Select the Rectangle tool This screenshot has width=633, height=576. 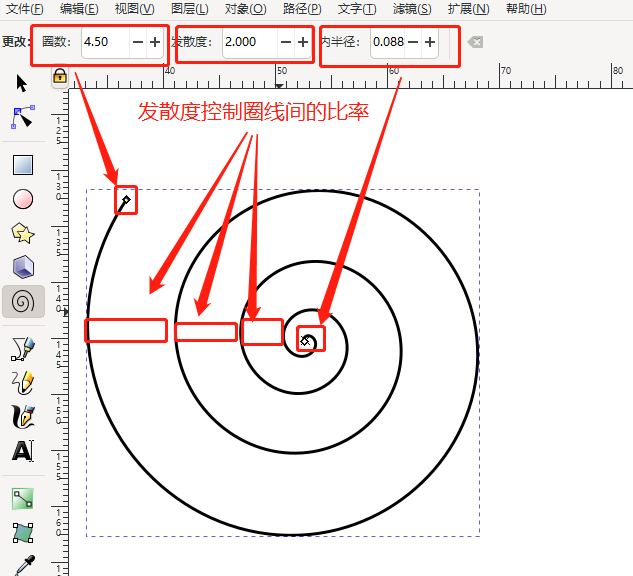pos(23,165)
